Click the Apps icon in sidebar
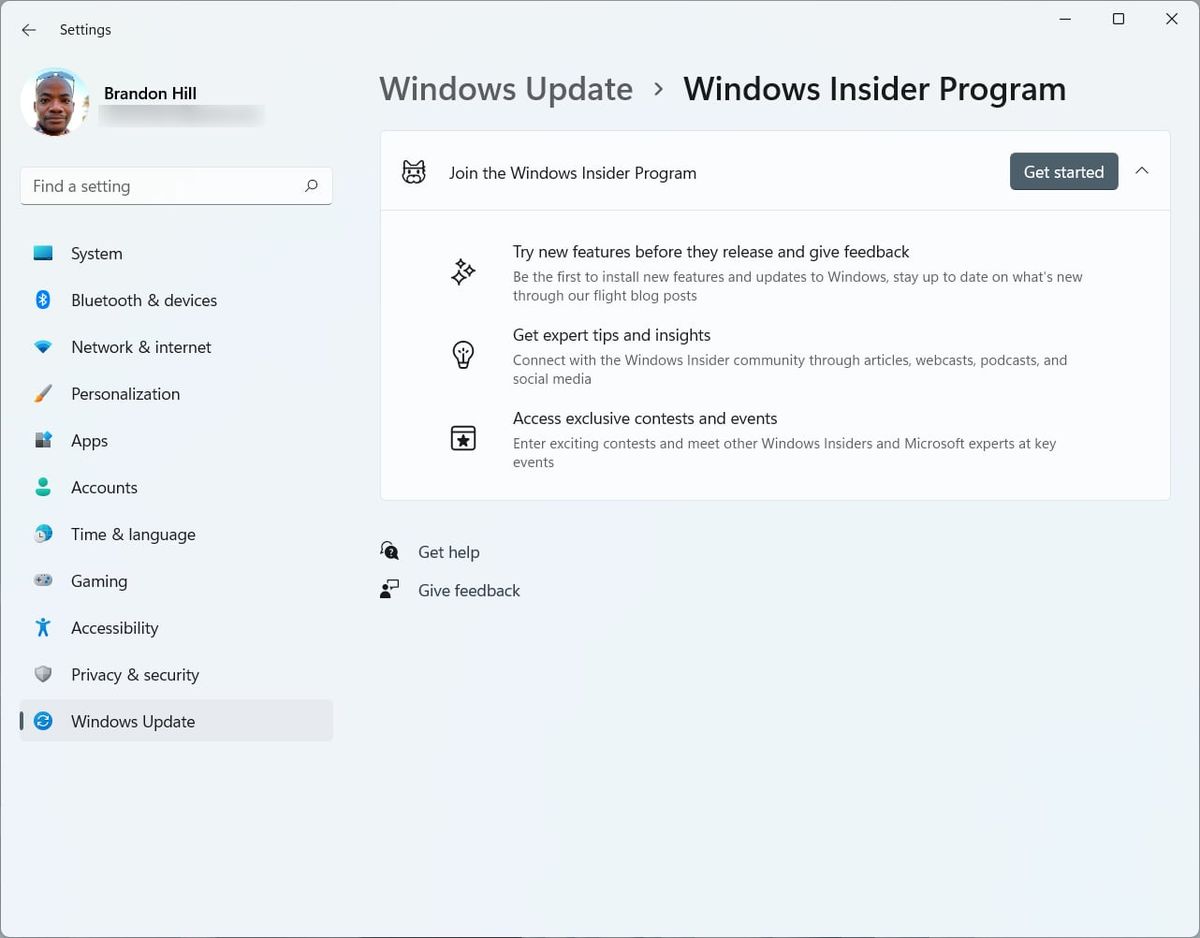Viewport: 1200px width, 938px height. coord(43,440)
